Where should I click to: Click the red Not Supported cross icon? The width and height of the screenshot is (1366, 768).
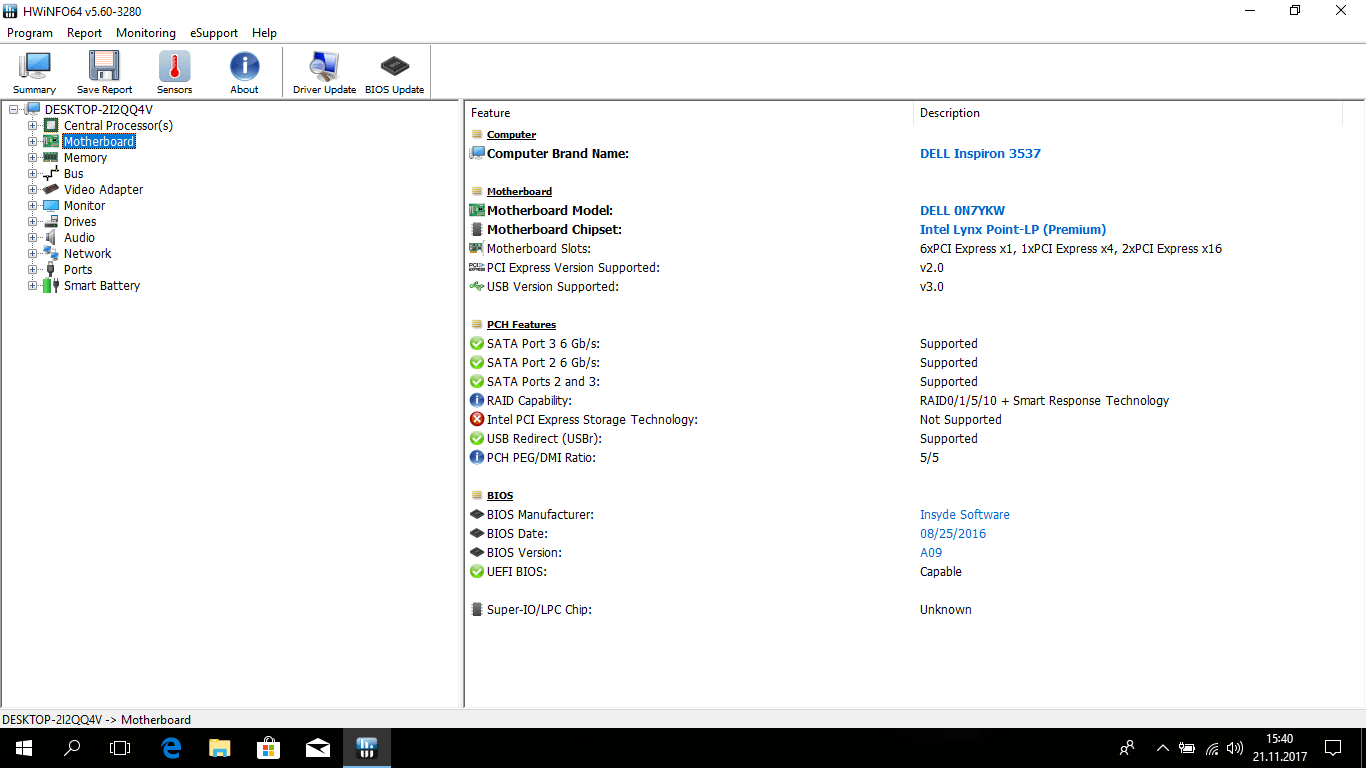477,419
